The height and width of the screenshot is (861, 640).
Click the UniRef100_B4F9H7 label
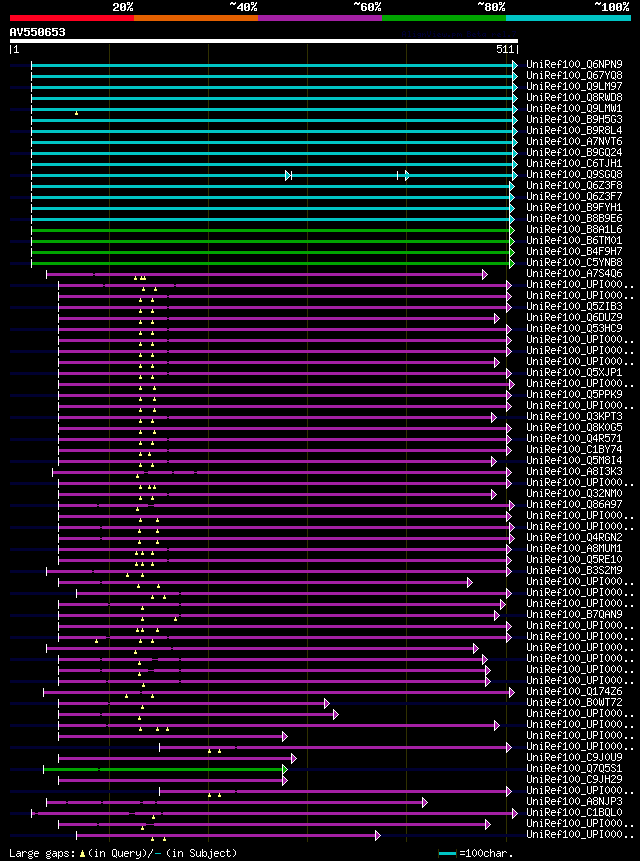point(574,251)
